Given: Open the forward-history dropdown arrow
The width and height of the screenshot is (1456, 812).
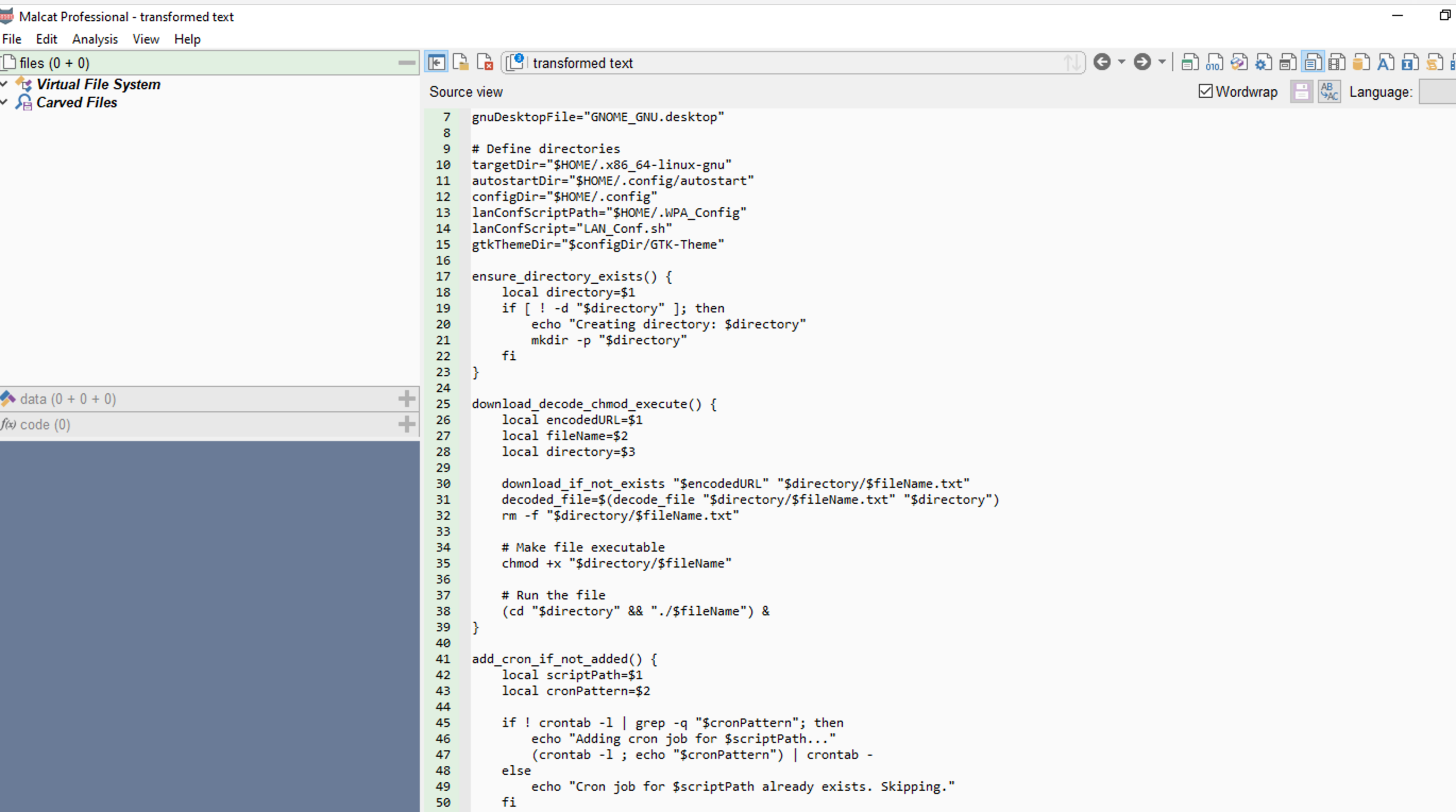Looking at the screenshot, I should (1162, 62).
